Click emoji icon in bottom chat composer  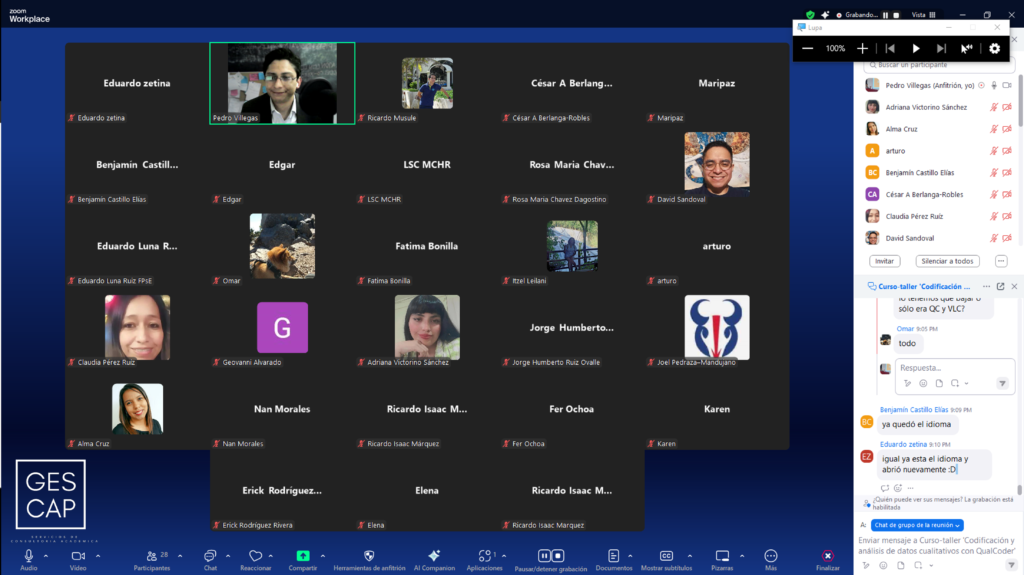click(x=883, y=565)
